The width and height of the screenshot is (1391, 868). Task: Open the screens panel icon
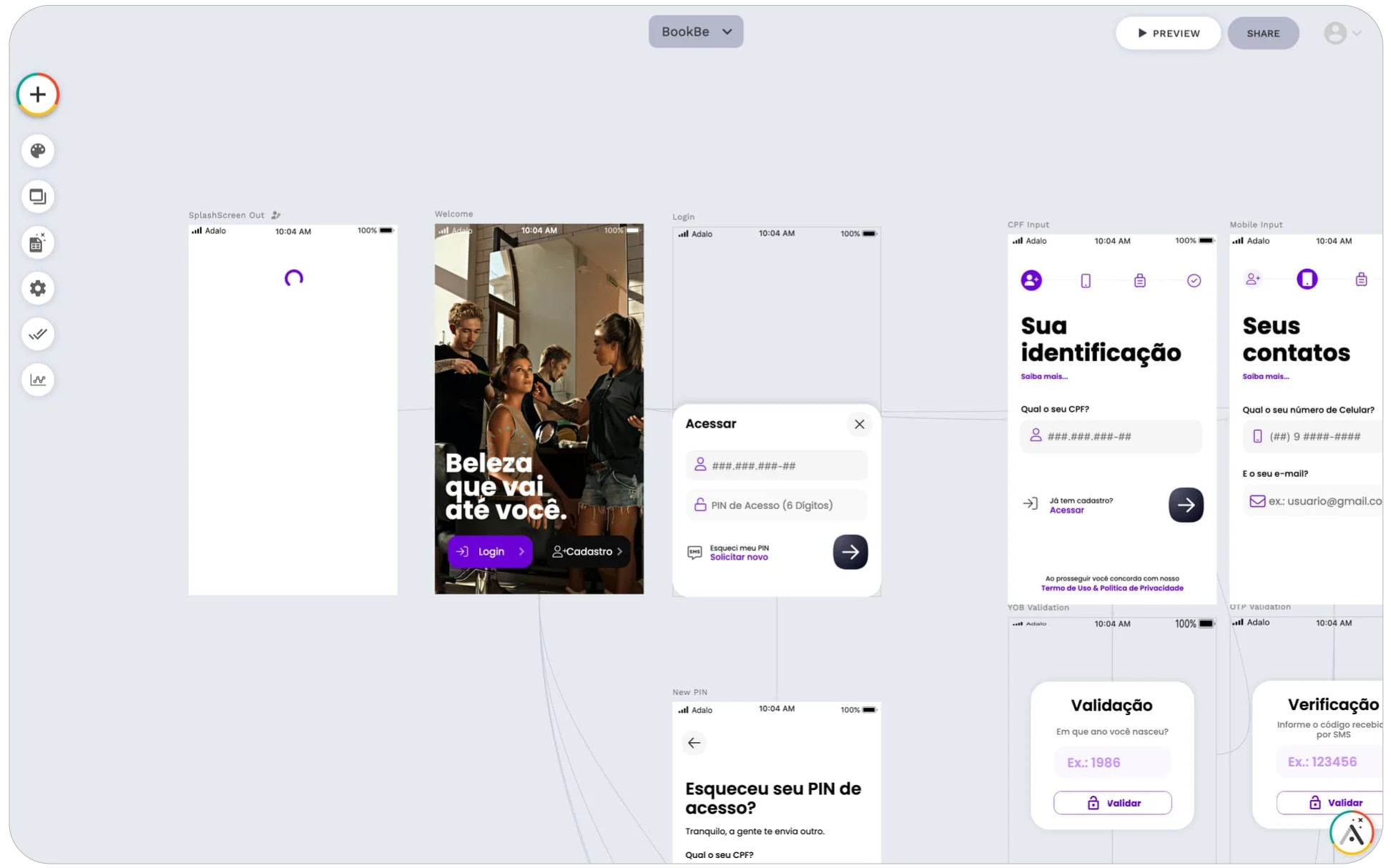pos(38,197)
